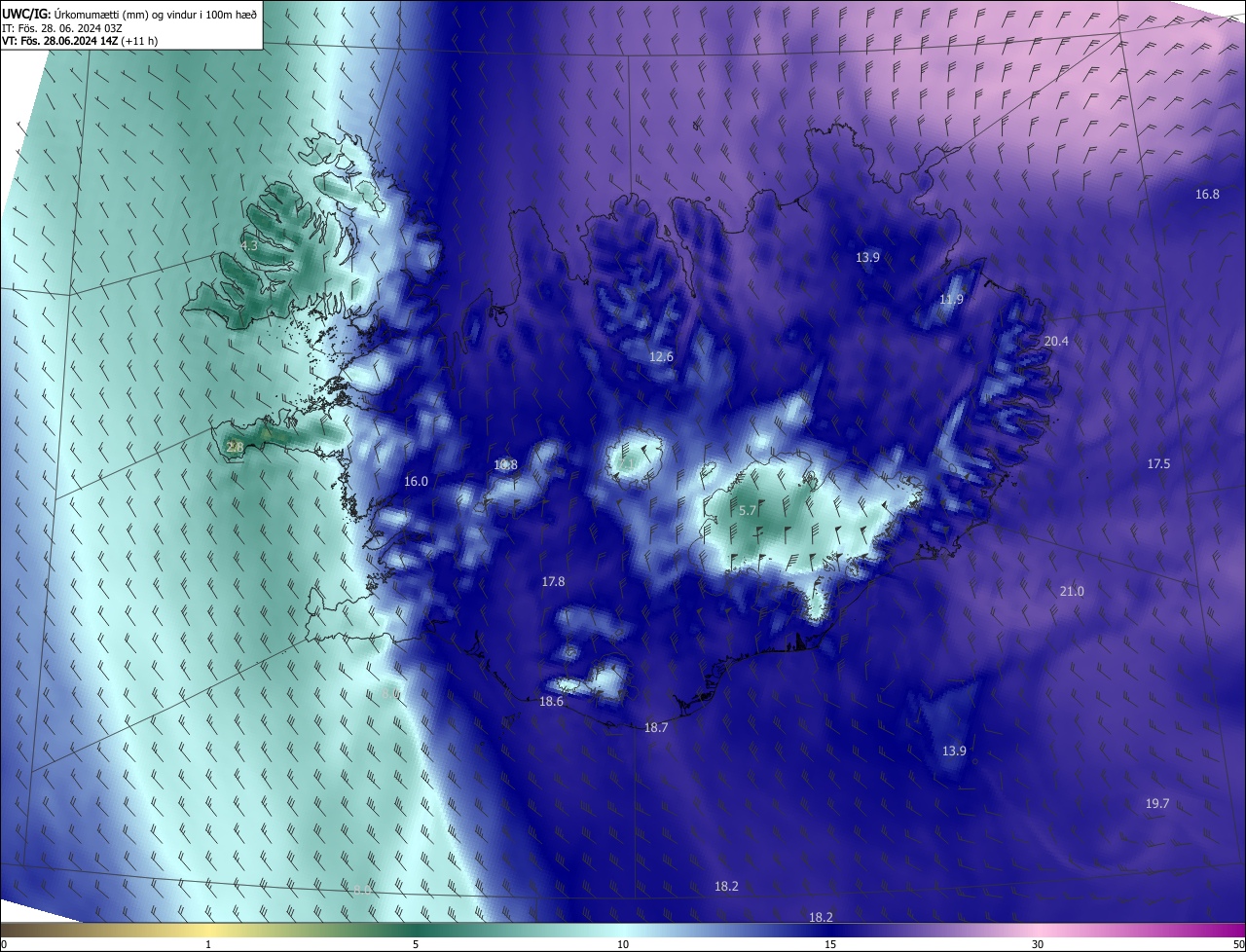Click the value label 19.7

pos(1156,803)
